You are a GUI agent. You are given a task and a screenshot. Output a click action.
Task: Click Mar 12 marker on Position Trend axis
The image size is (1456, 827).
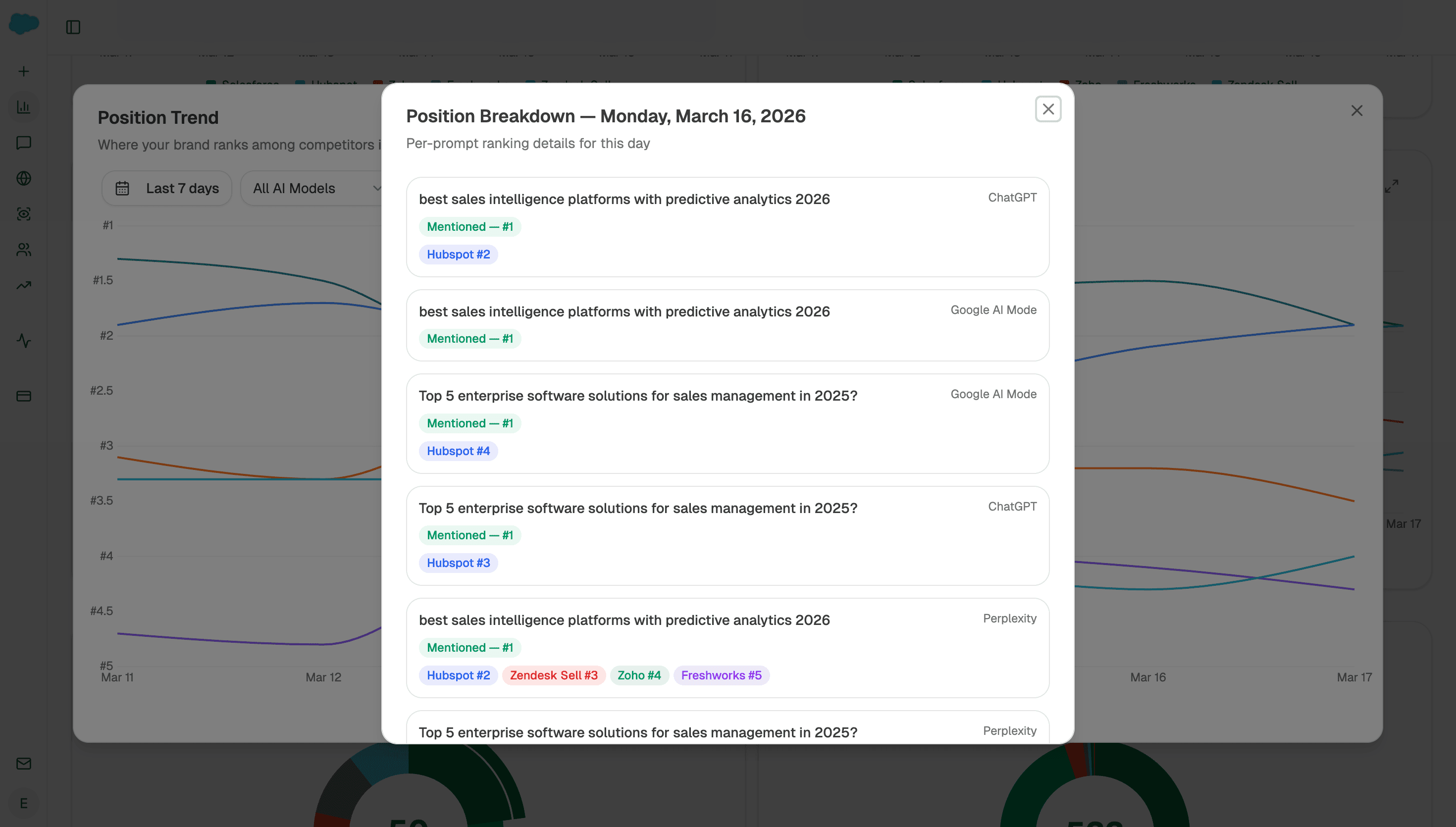[323, 677]
